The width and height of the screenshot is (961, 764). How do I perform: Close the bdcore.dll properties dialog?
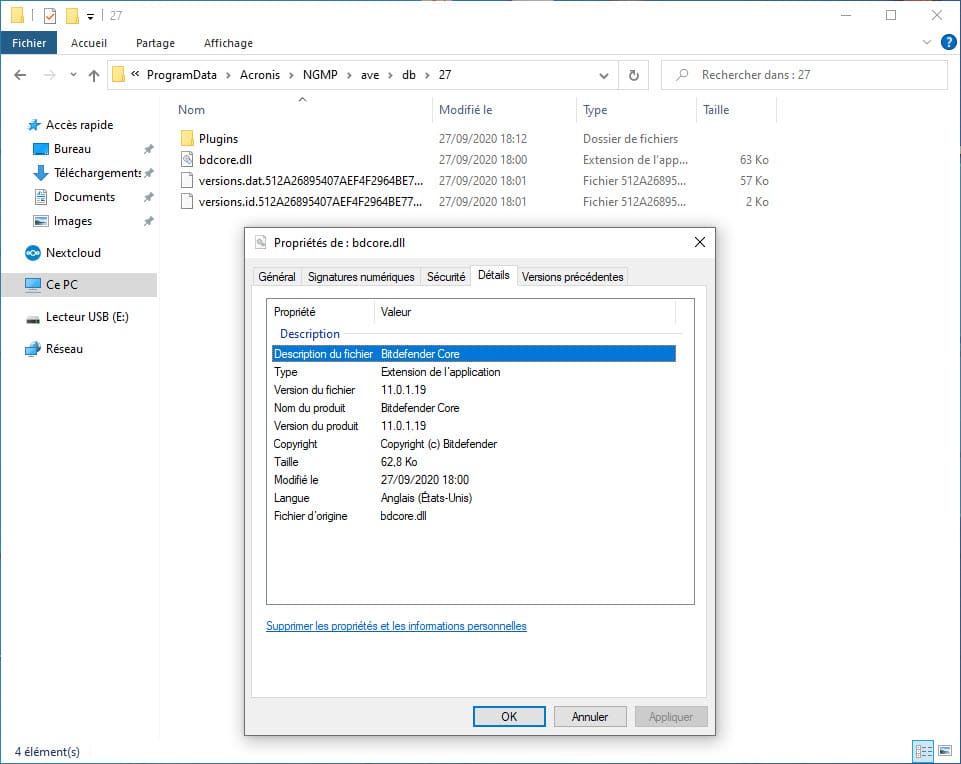click(x=699, y=243)
